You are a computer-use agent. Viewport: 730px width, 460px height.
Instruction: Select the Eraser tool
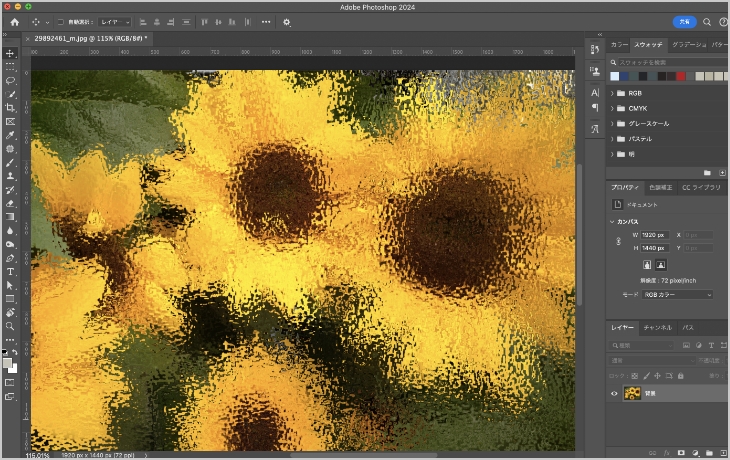click(10, 203)
